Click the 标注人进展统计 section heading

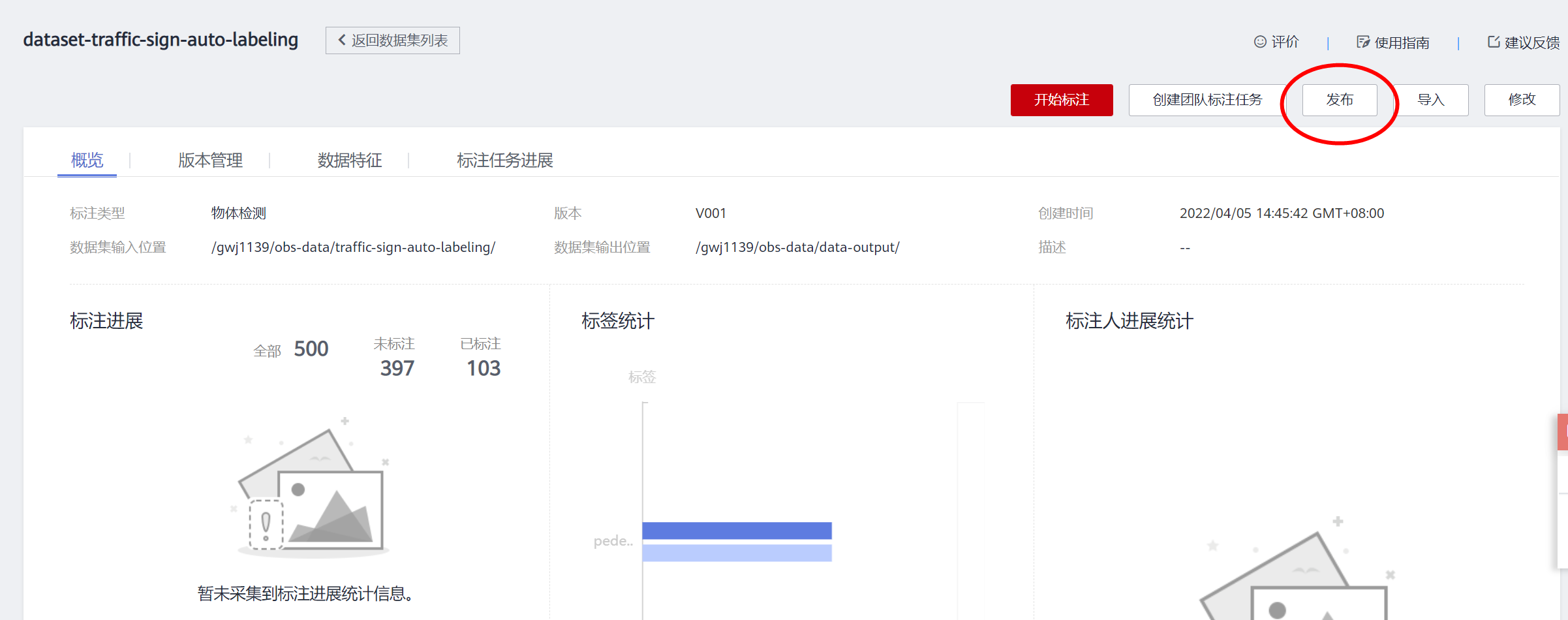[1130, 321]
